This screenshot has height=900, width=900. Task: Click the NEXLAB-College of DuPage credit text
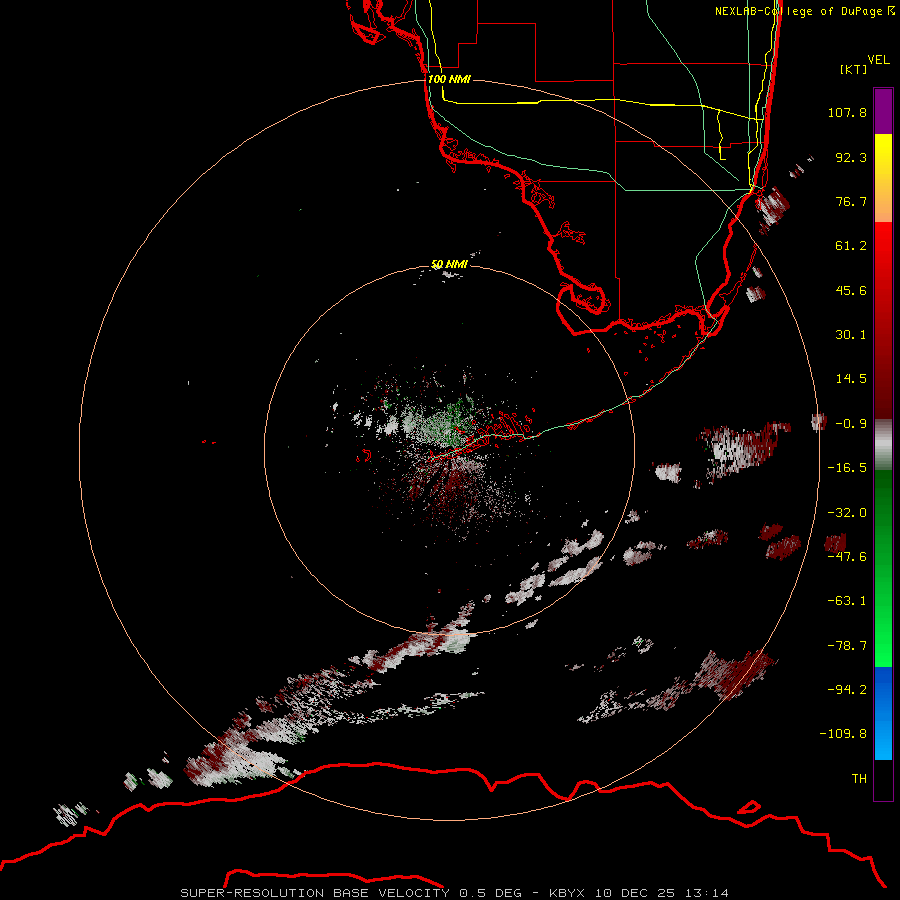point(805,11)
